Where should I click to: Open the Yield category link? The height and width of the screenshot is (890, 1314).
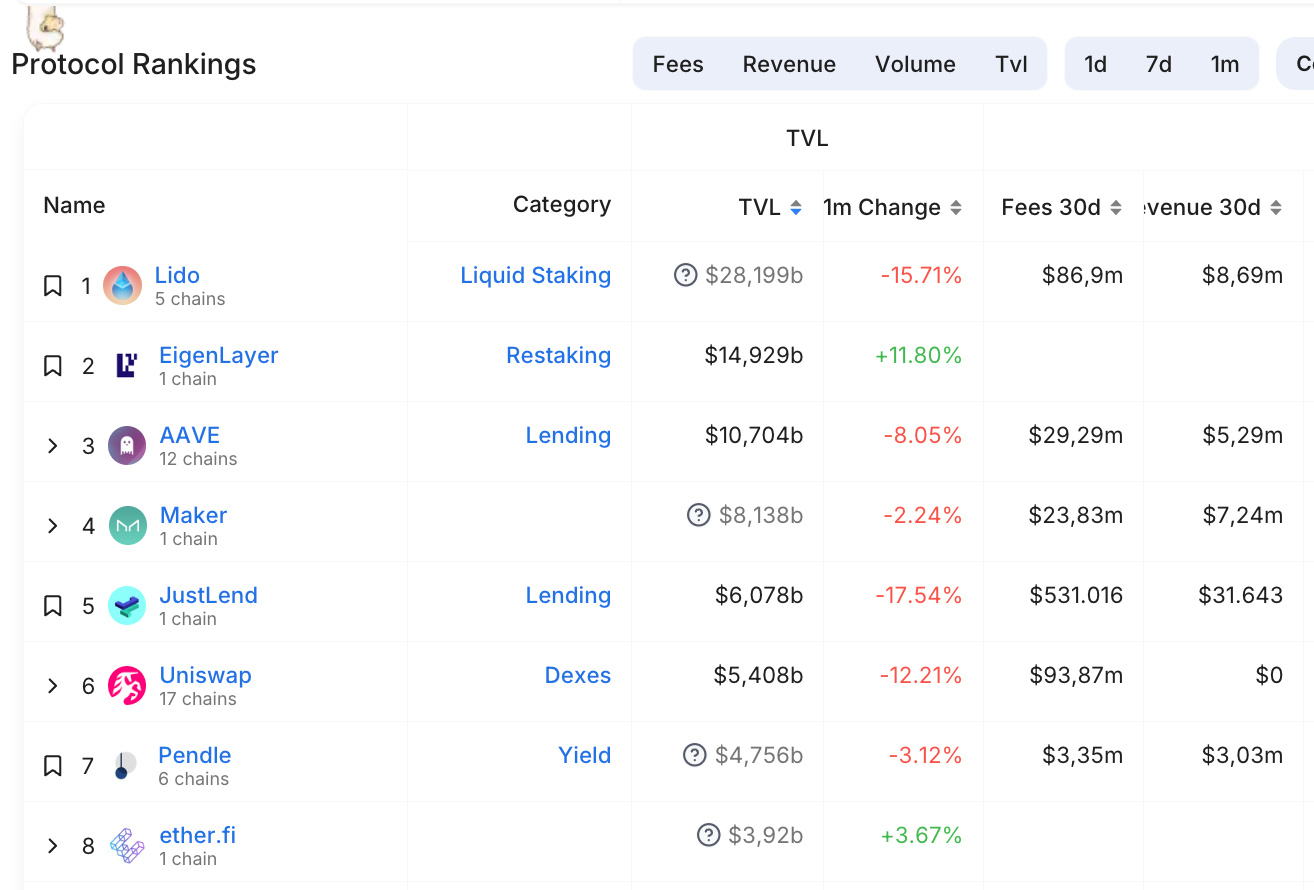pos(585,755)
